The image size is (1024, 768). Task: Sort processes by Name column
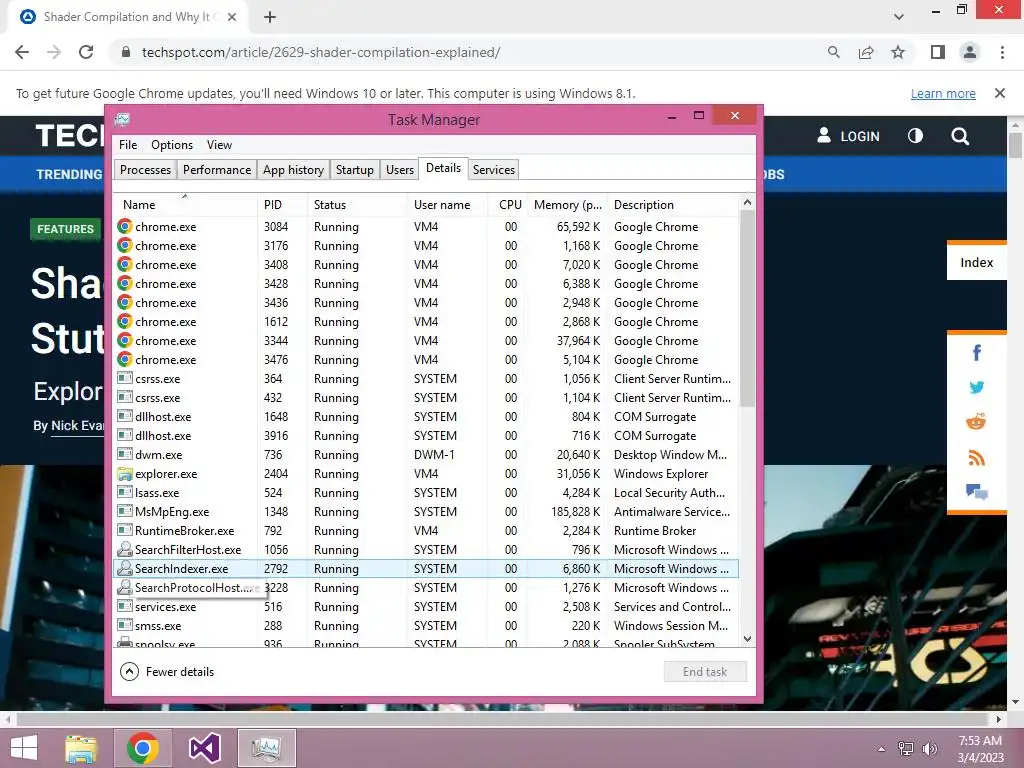click(x=185, y=204)
